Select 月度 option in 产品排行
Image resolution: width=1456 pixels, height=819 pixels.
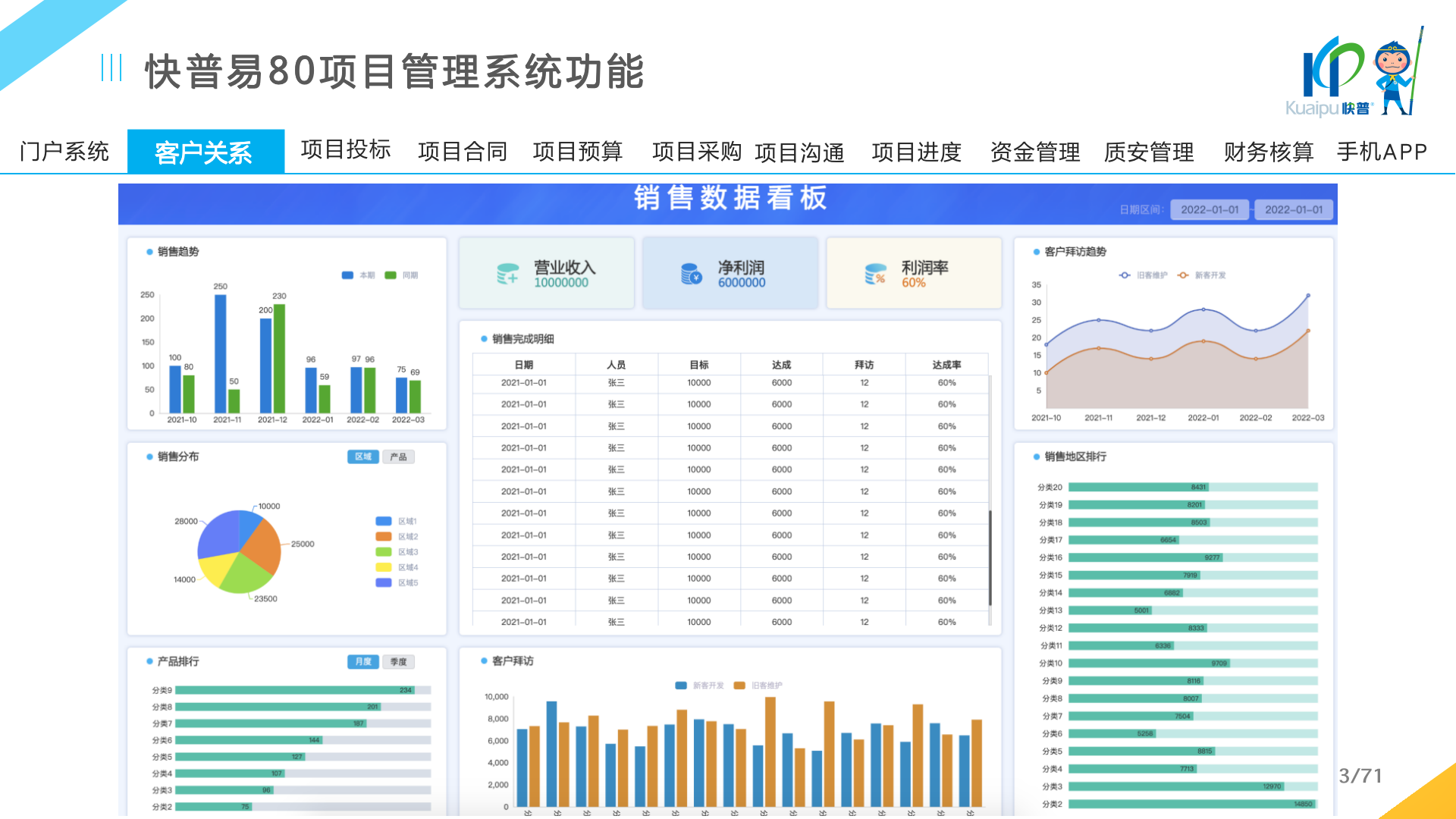point(363,662)
